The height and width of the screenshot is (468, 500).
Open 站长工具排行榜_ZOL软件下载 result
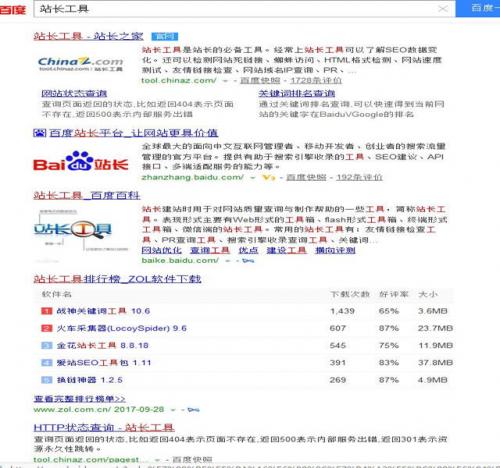(x=117, y=279)
